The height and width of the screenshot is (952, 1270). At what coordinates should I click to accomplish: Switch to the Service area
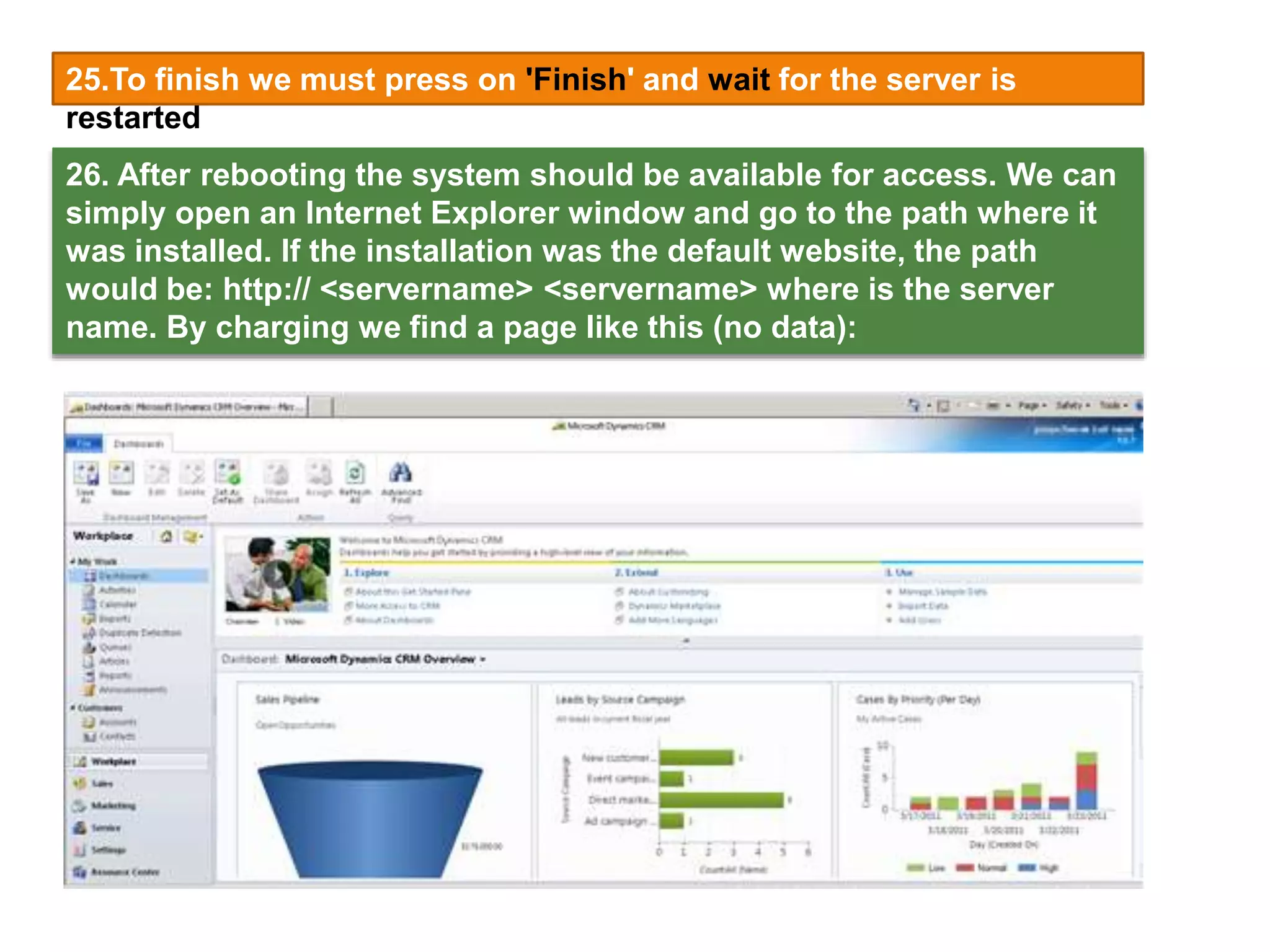138,828
